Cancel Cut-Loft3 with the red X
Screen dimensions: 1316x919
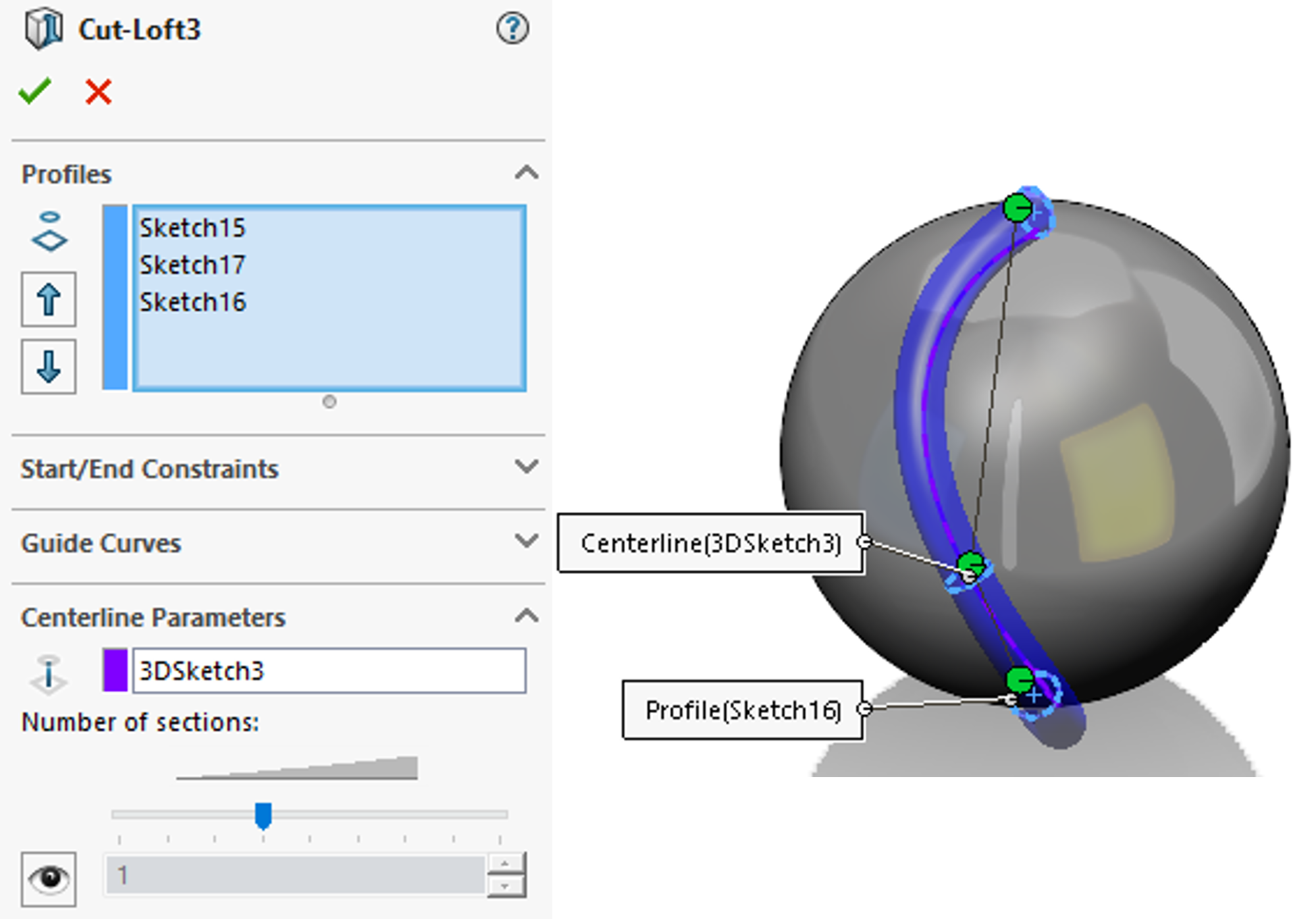click(99, 91)
